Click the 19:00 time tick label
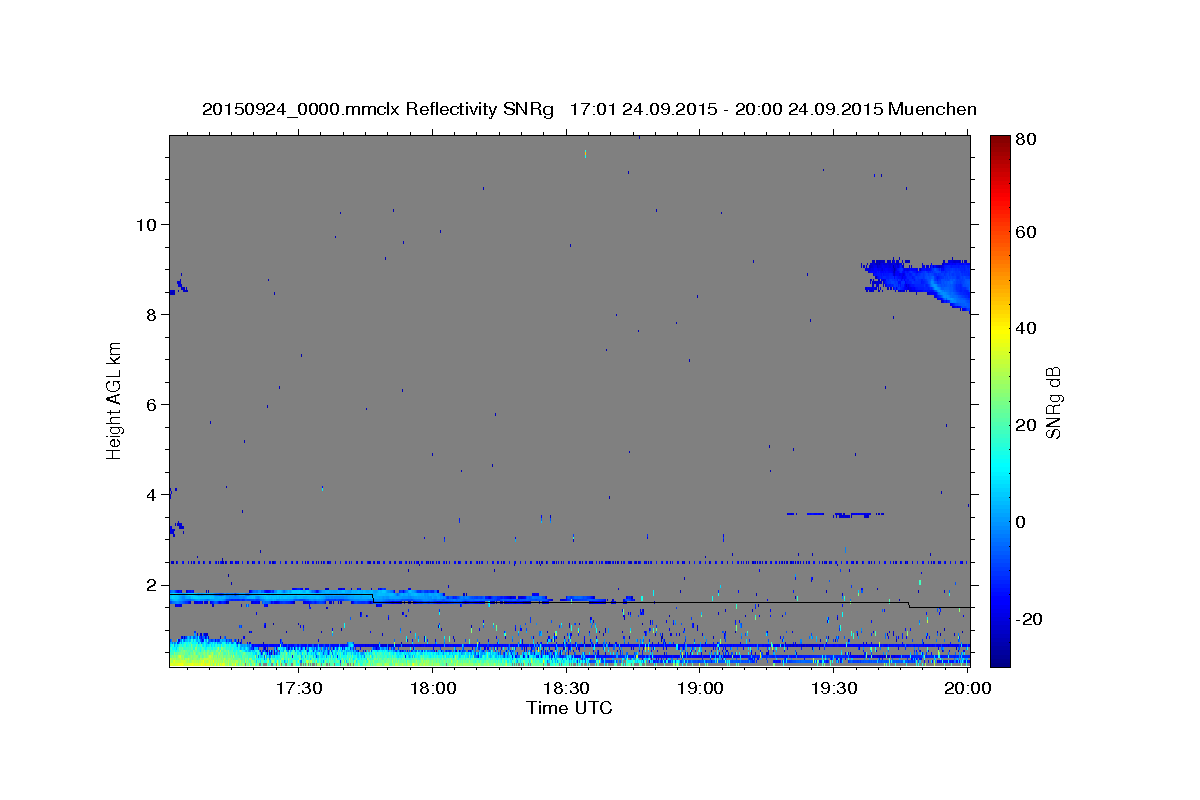 pyautogui.click(x=700, y=688)
